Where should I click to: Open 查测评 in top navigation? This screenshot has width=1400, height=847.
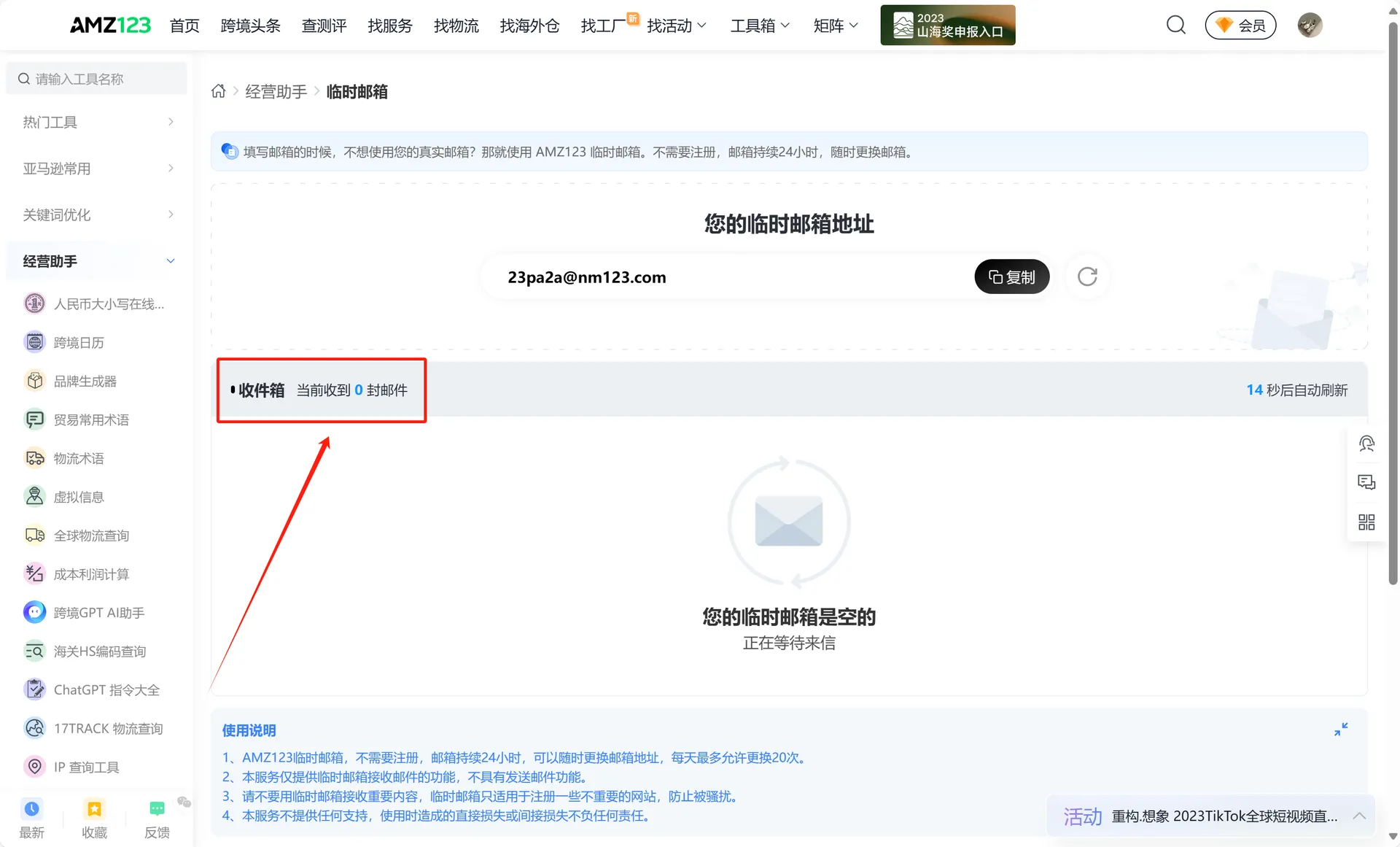click(x=324, y=26)
